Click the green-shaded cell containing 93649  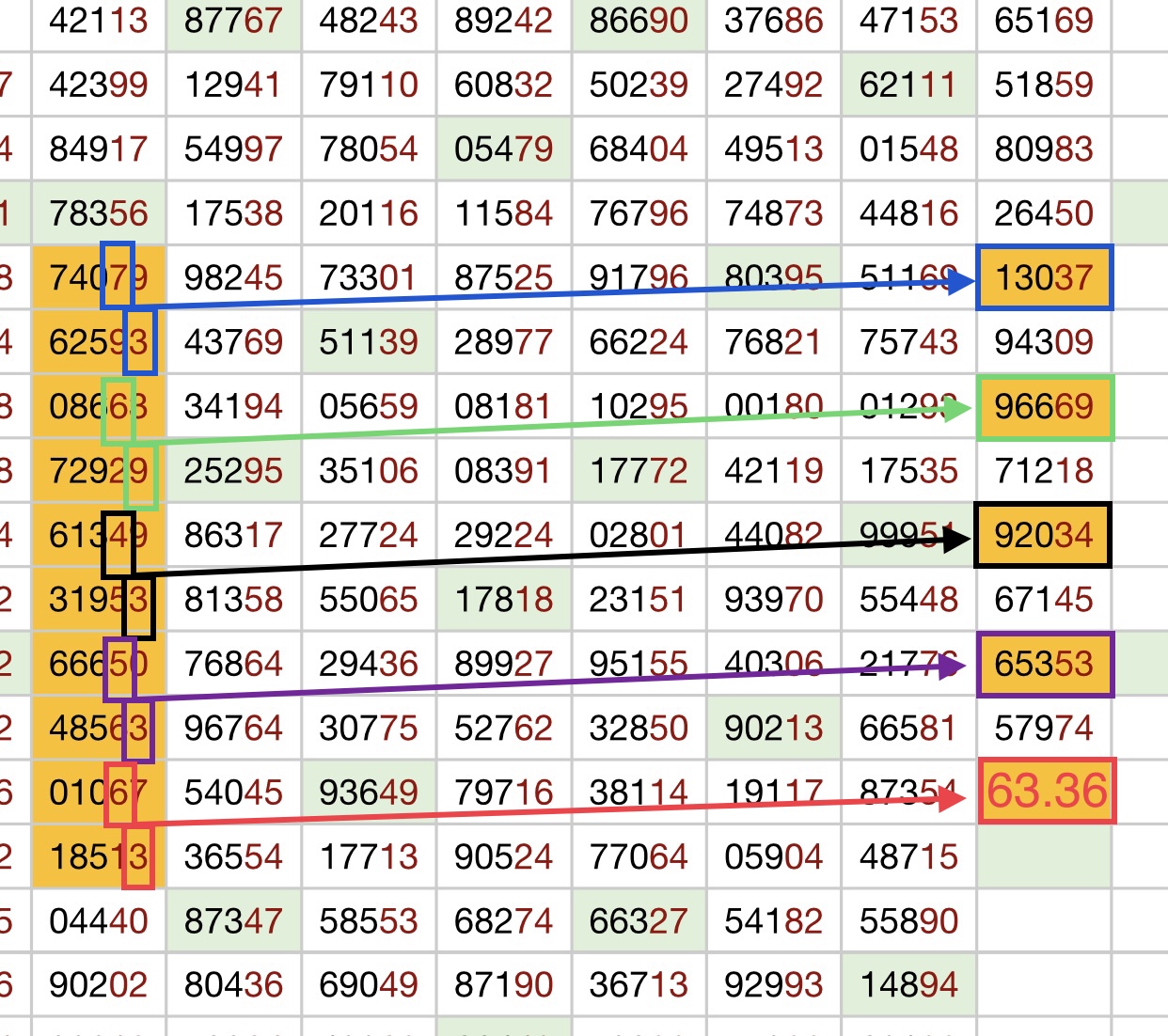point(369,793)
